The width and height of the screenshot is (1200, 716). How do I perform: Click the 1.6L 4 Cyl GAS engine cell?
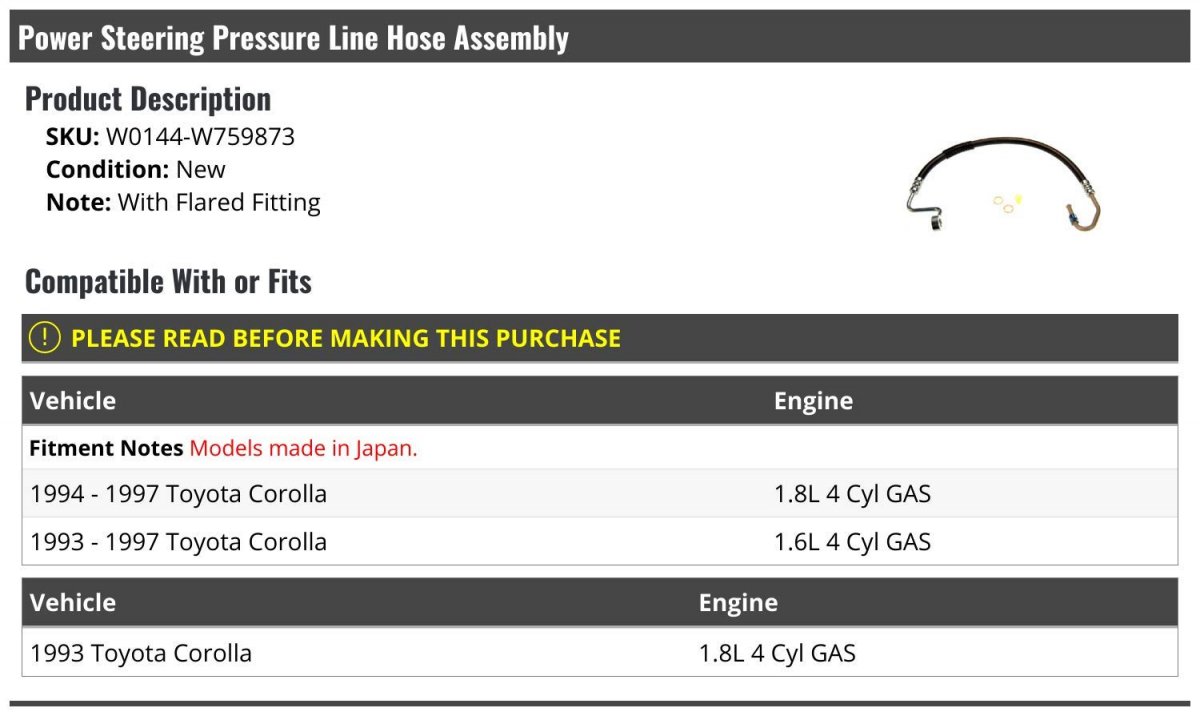point(852,542)
